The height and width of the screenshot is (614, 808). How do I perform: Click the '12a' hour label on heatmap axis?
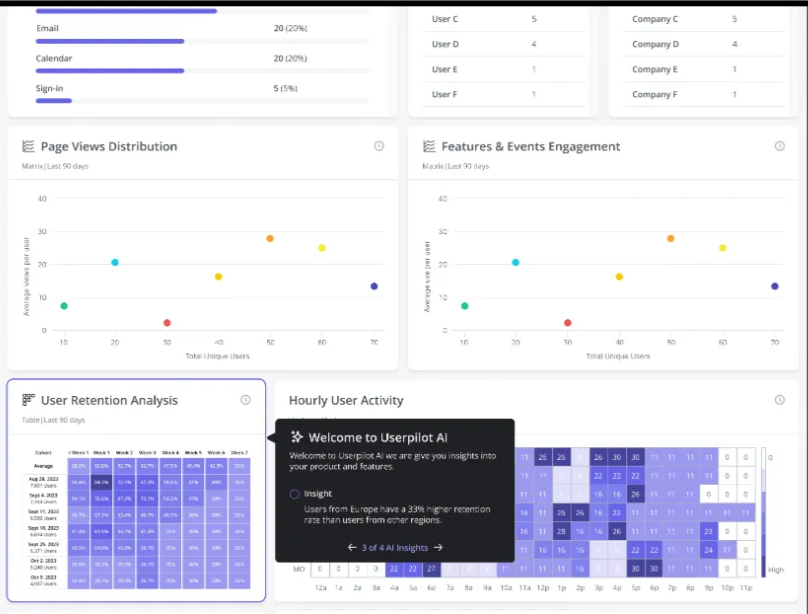click(321, 587)
